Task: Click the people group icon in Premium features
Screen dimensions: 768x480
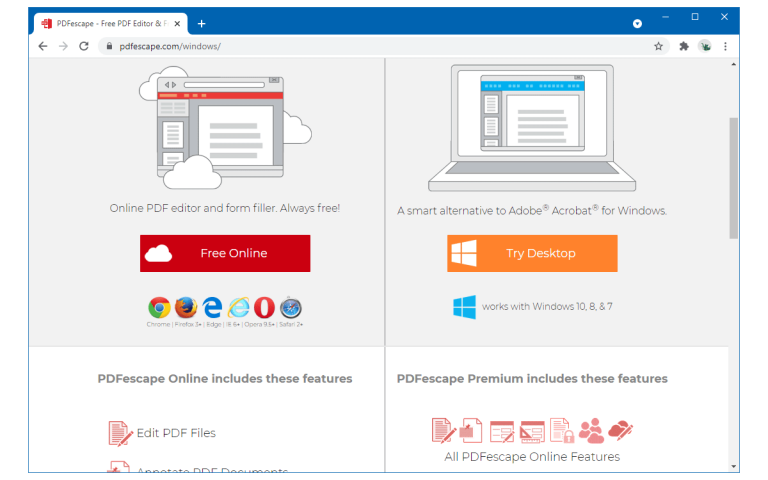Action: (592, 430)
